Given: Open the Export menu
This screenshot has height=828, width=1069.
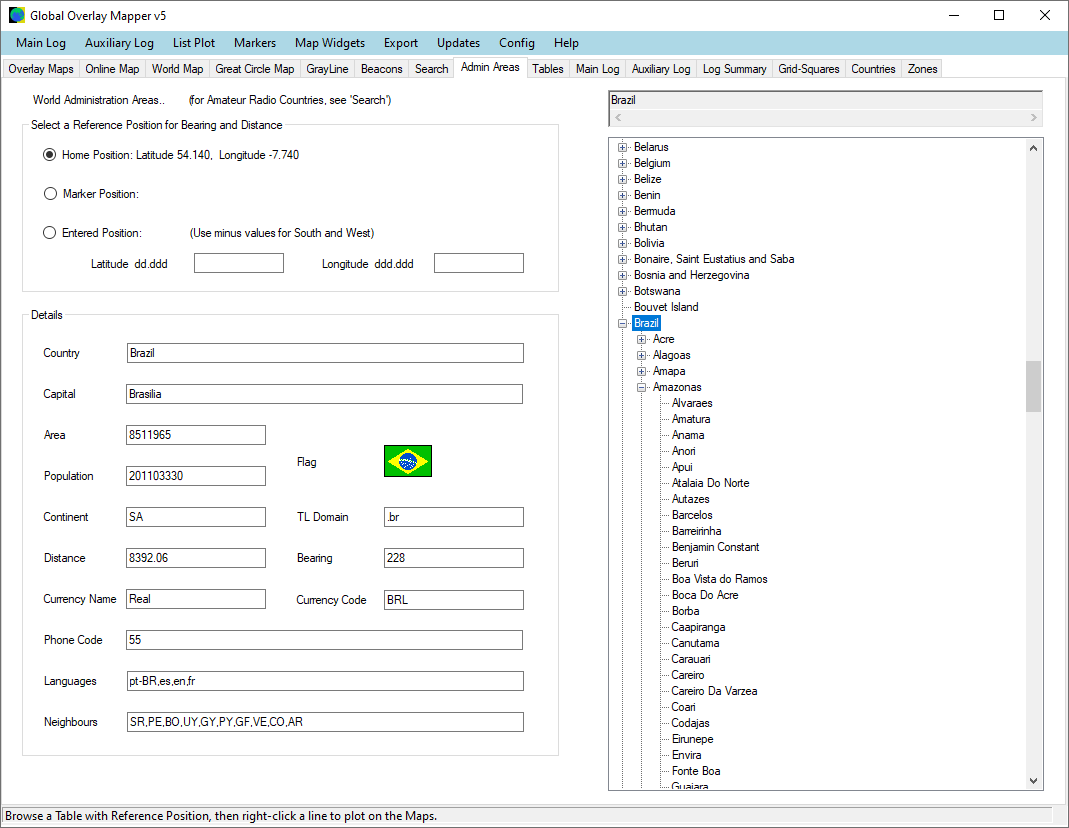Looking at the screenshot, I should 401,43.
